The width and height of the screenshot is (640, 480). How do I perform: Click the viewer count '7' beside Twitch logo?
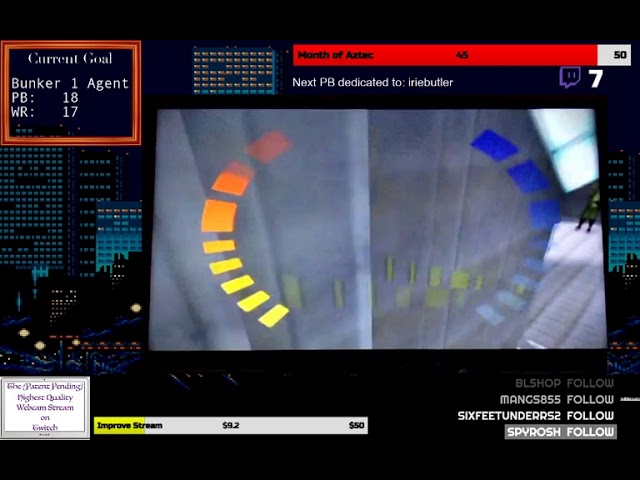coord(596,78)
